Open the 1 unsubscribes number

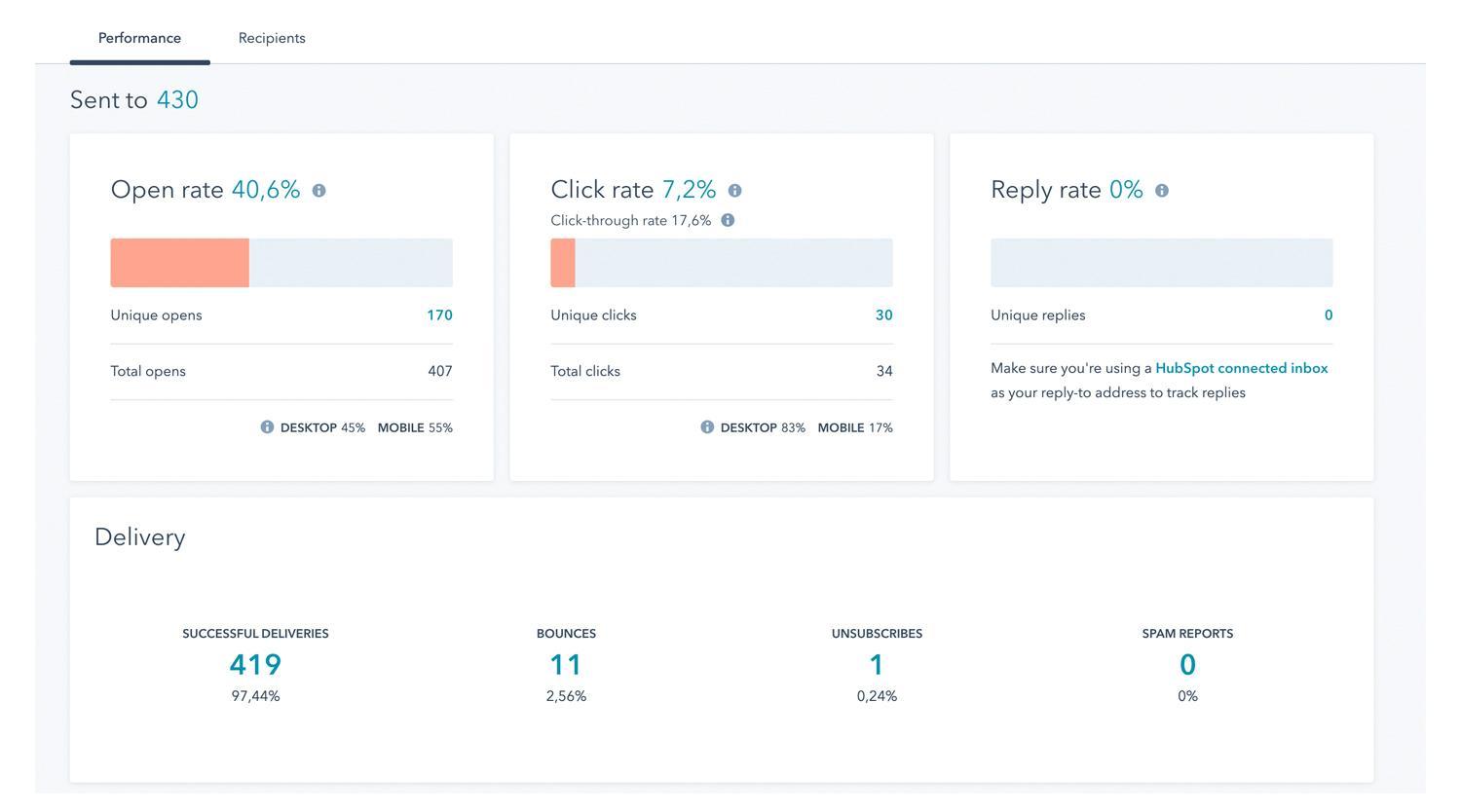[x=877, y=665]
